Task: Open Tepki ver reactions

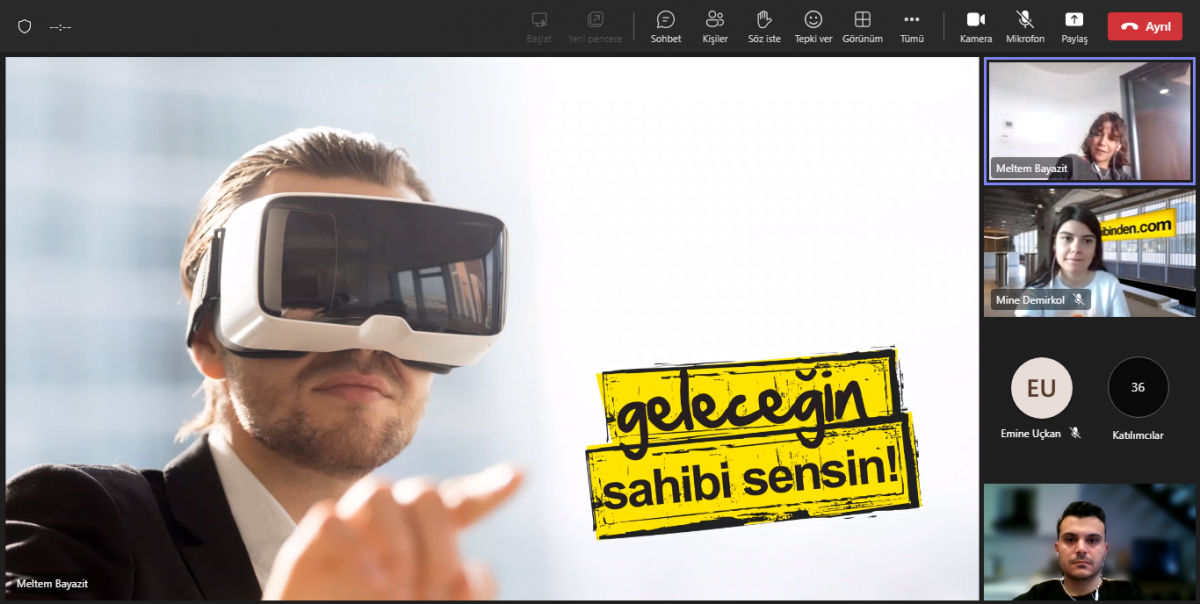Action: pyautogui.click(x=813, y=26)
